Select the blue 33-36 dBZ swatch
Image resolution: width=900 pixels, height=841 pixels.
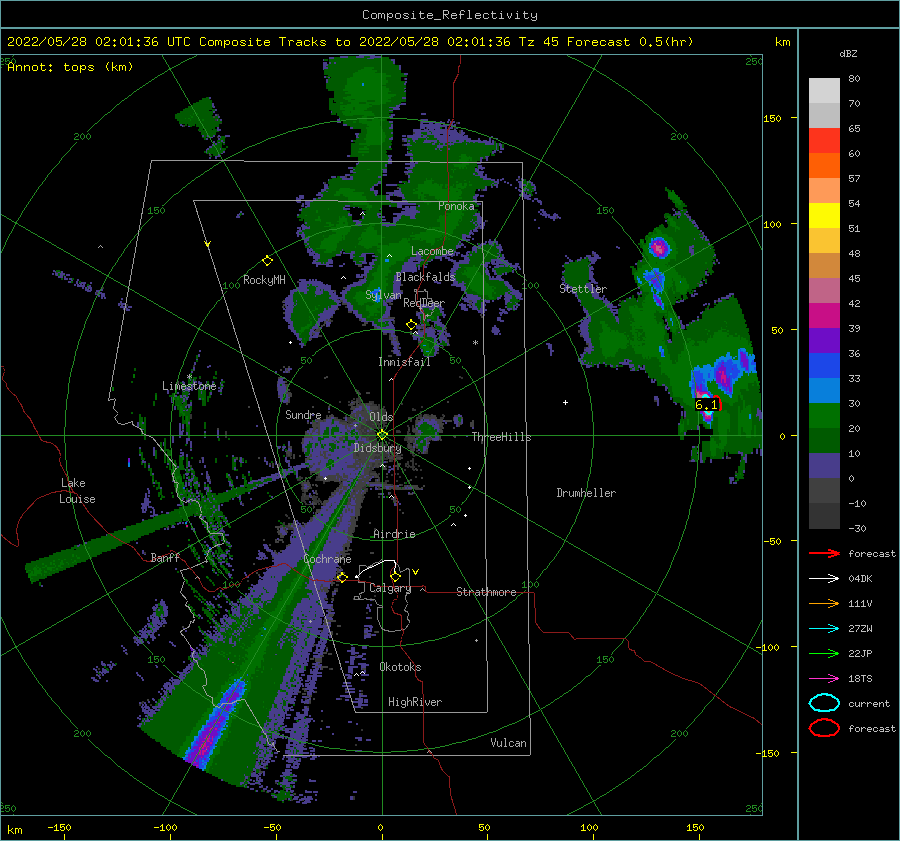824,366
